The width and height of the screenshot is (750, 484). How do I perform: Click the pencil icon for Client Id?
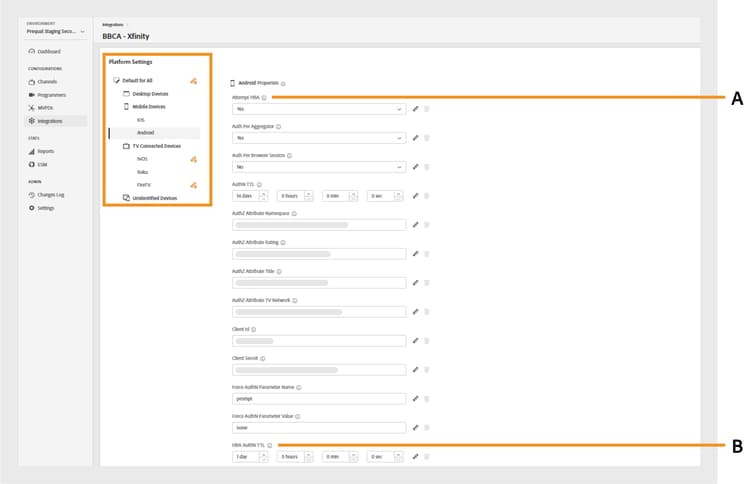click(415, 341)
